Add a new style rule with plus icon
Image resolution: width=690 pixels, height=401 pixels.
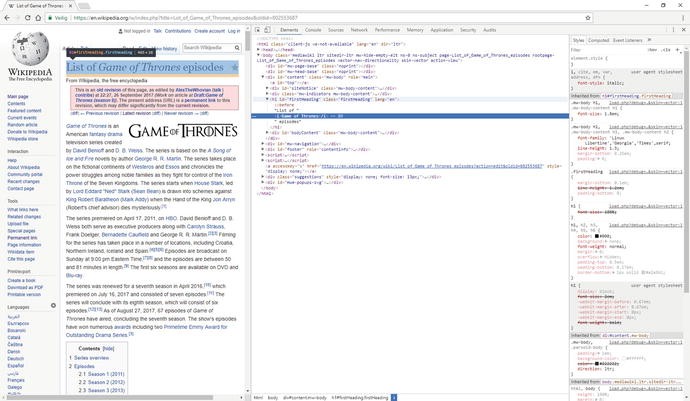pos(678,50)
